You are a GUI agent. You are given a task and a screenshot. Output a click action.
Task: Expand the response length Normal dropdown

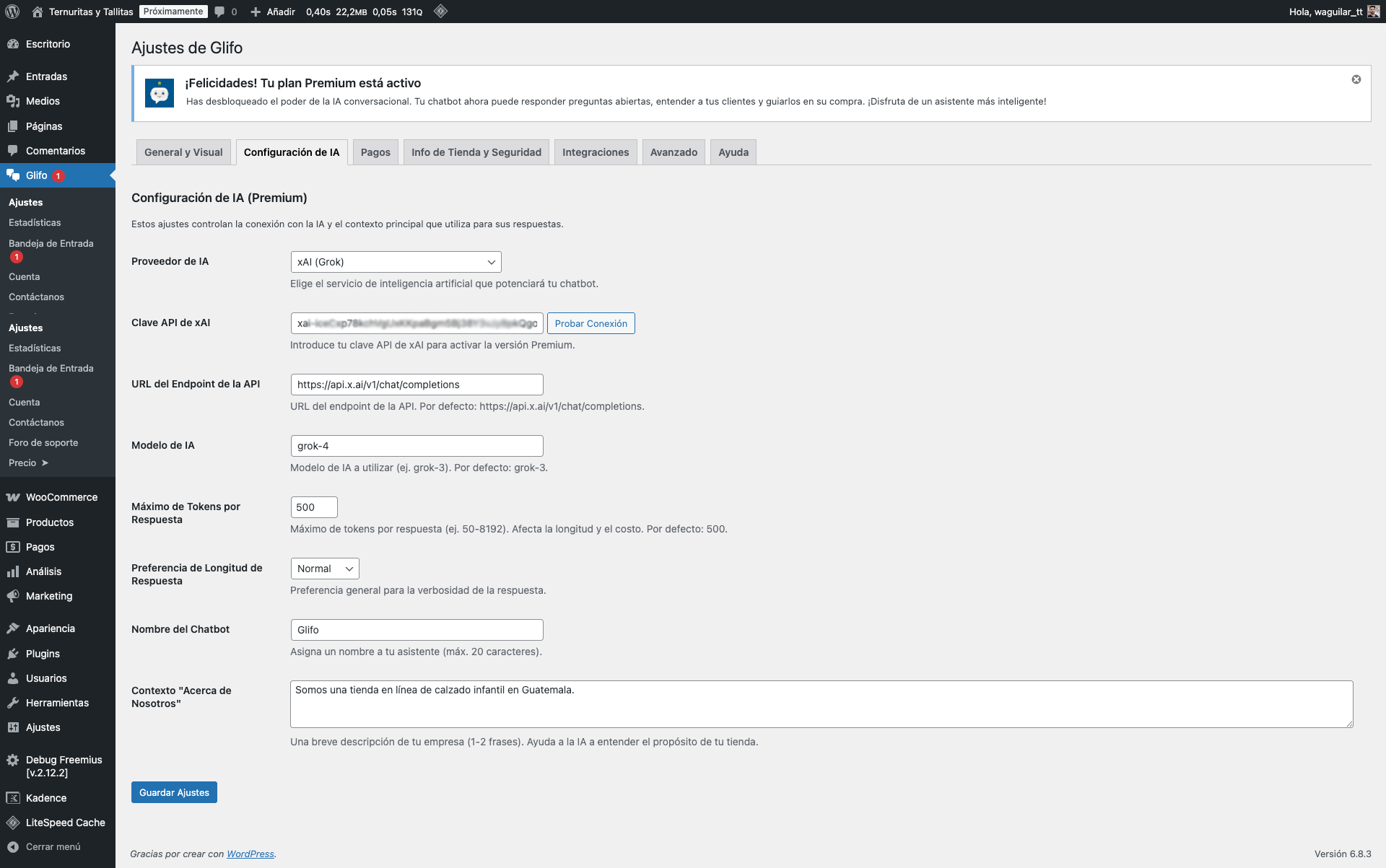click(324, 569)
